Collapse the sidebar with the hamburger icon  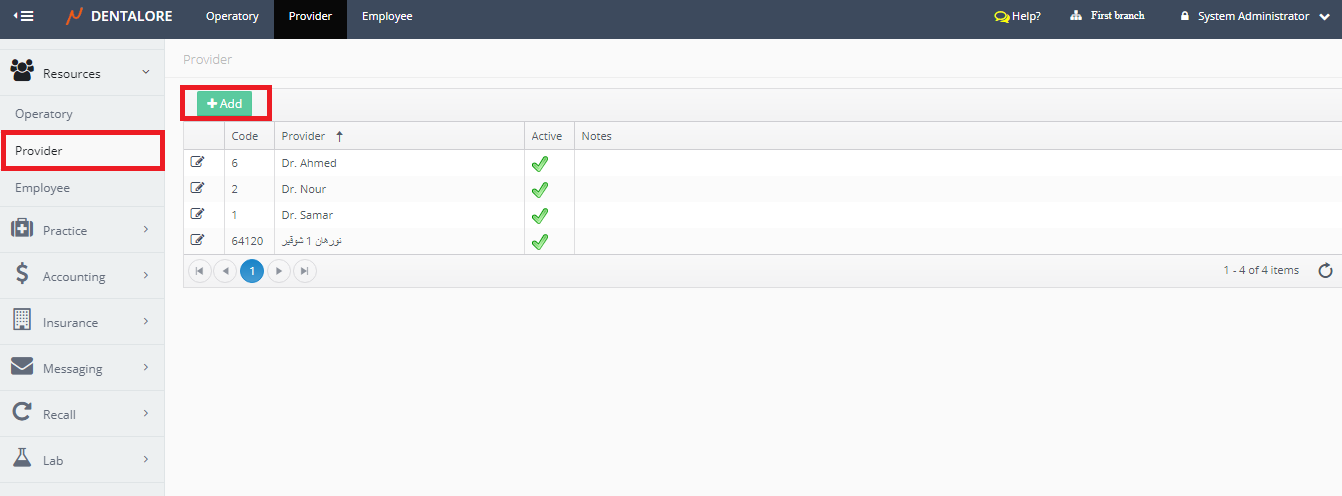23,16
